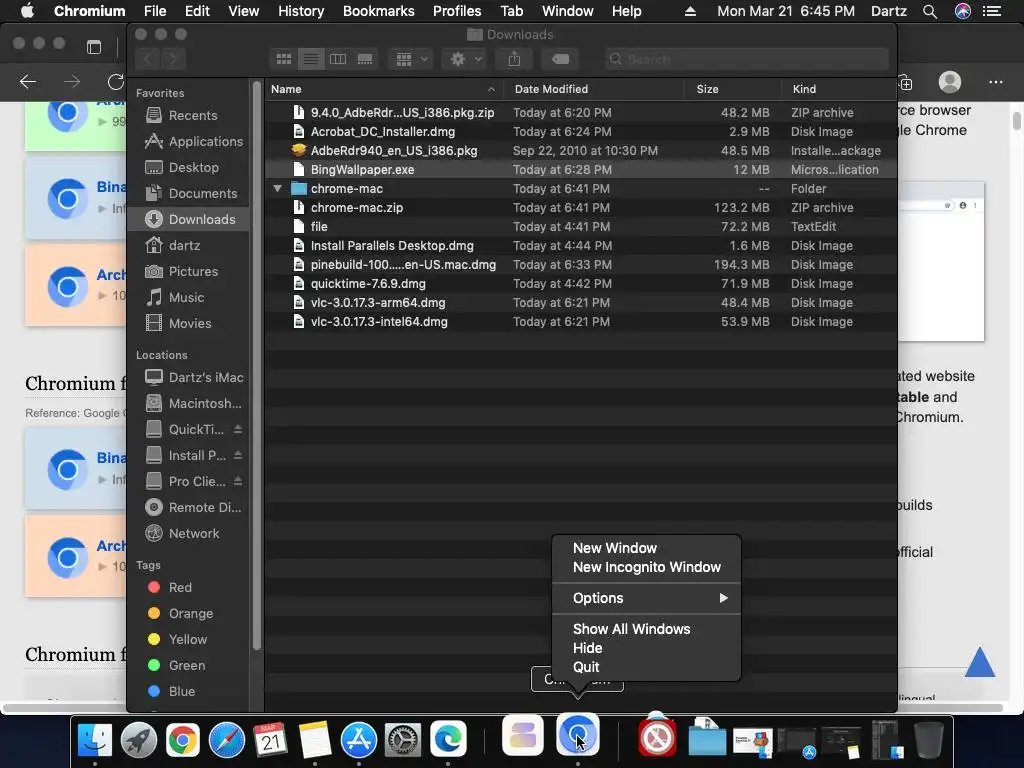Eject the QuickTi... volume in sidebar
Image resolution: width=1024 pixels, height=768 pixels.
coord(238,429)
